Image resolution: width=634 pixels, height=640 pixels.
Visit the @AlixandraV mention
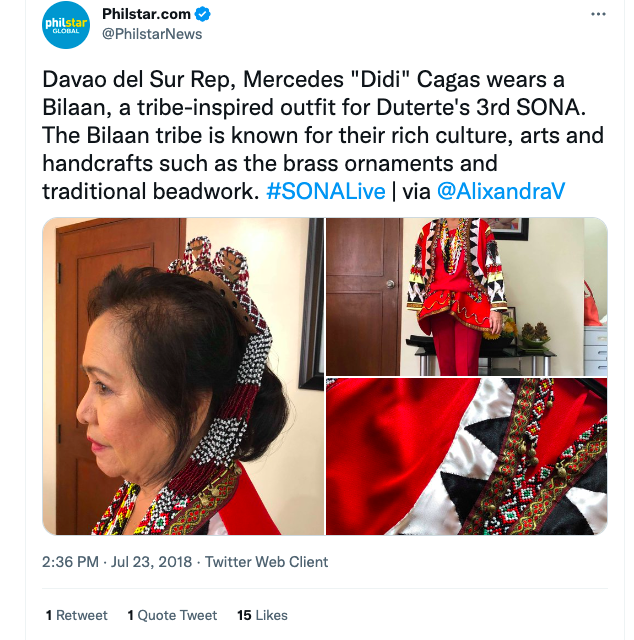(501, 191)
